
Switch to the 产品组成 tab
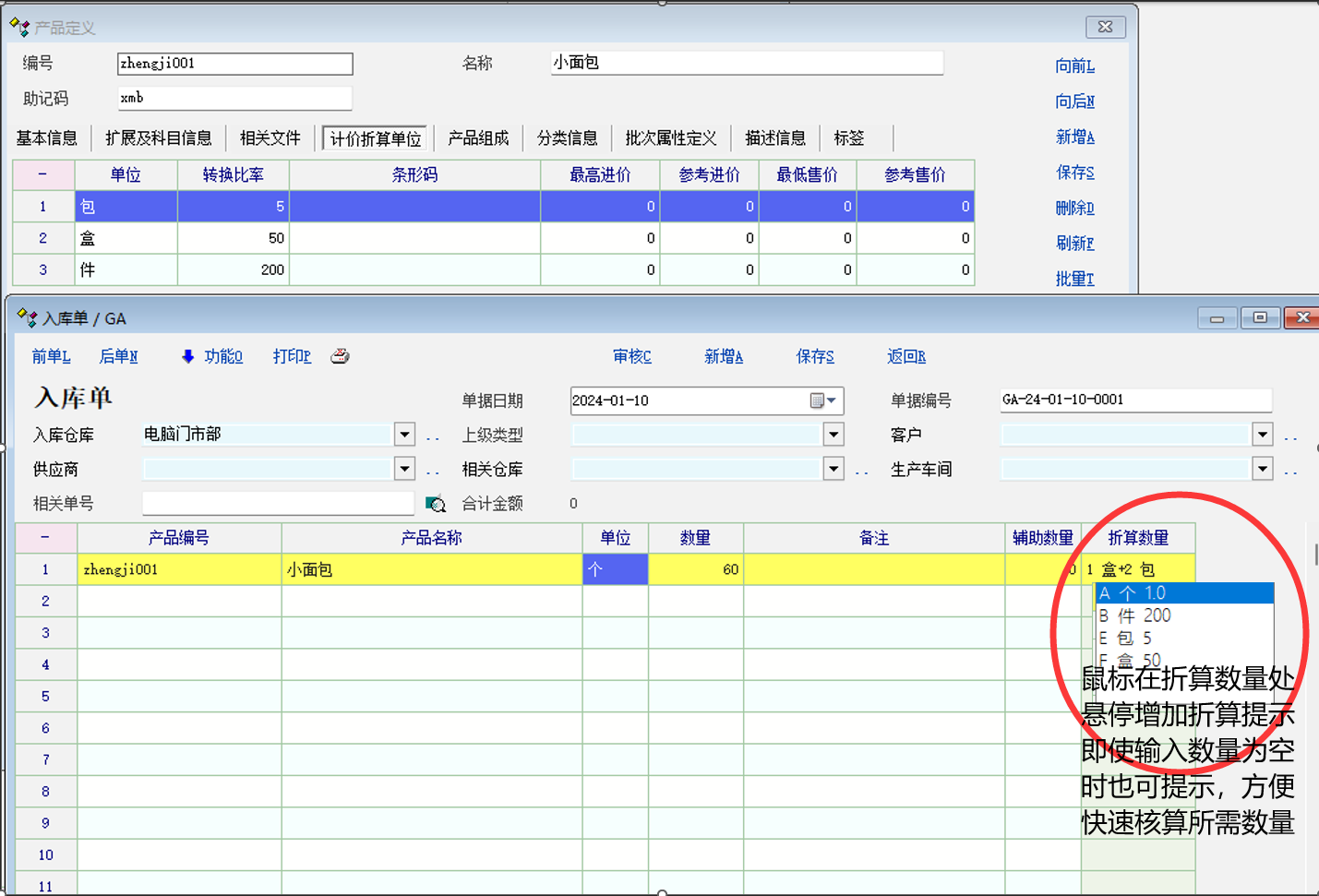click(478, 138)
